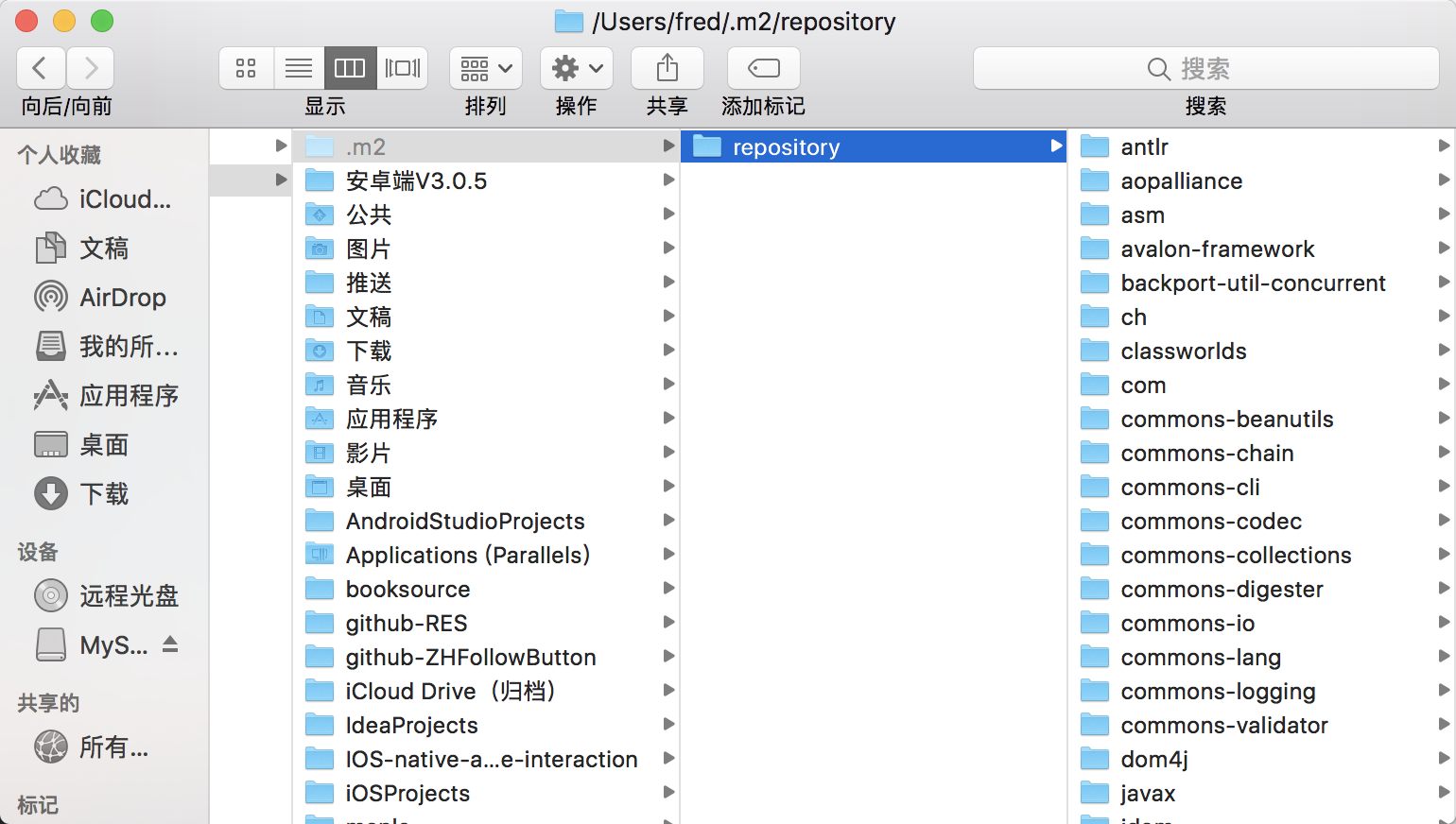Select the commons-codec folder
Screen dimensions: 1456x824
(x=1262, y=521)
